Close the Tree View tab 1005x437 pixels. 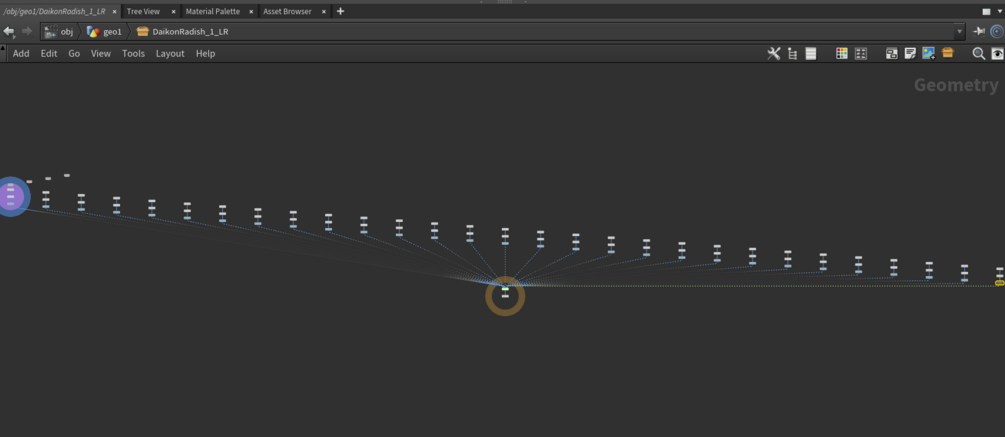coord(173,12)
